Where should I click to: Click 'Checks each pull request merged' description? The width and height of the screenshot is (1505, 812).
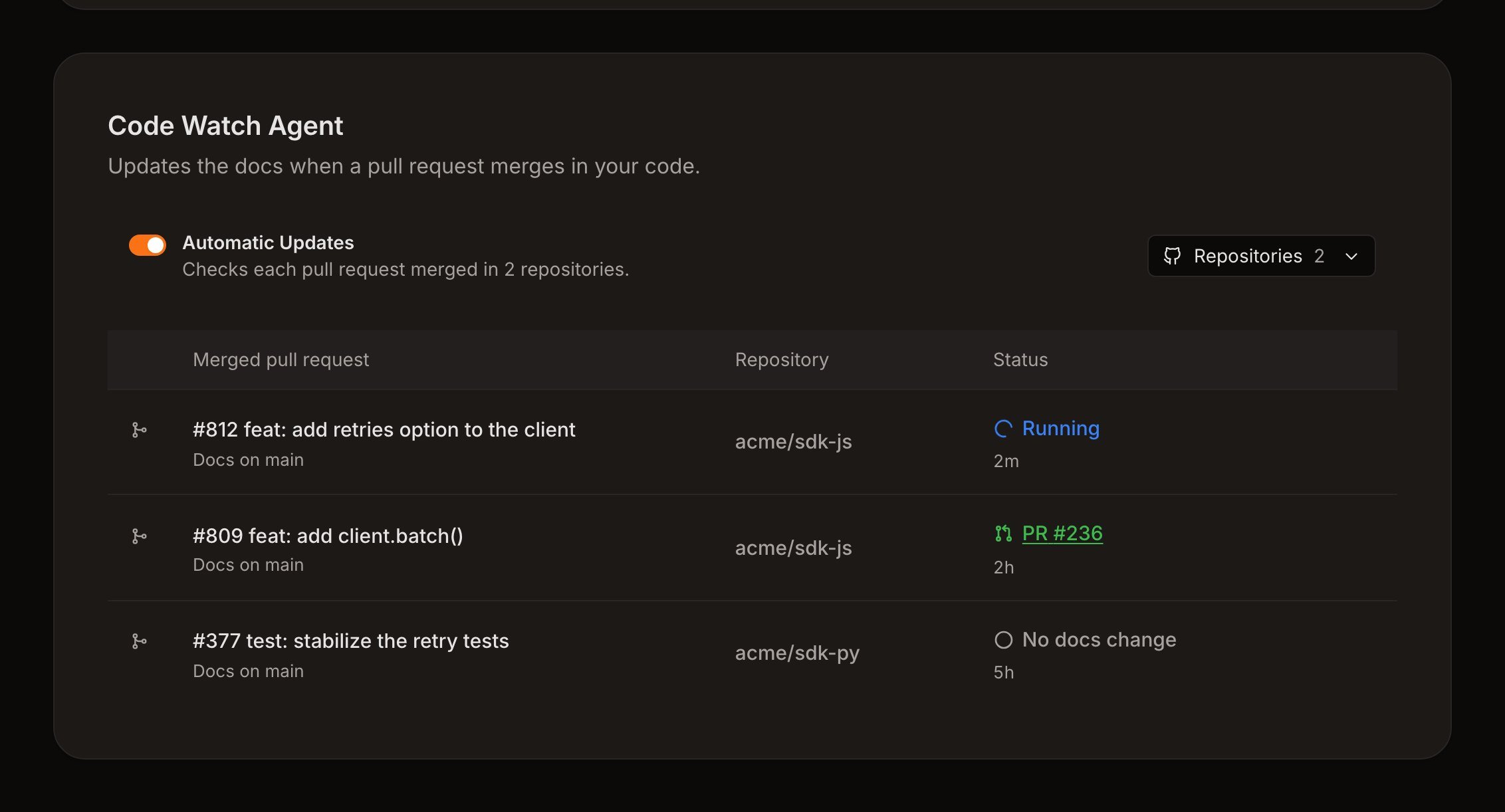405,269
